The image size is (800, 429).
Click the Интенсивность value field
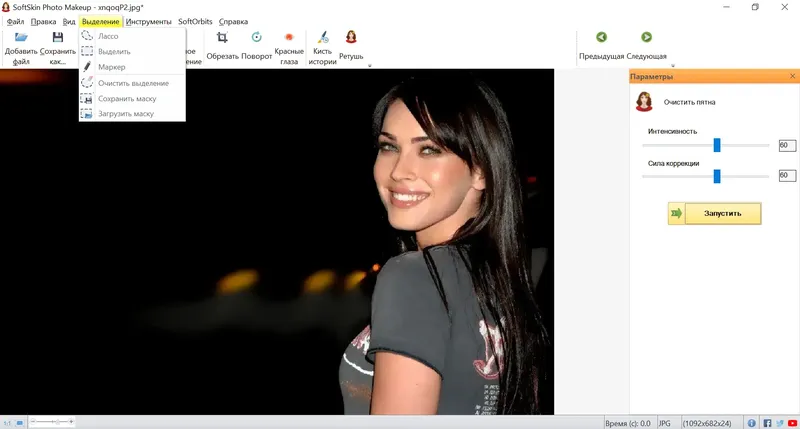click(x=787, y=145)
